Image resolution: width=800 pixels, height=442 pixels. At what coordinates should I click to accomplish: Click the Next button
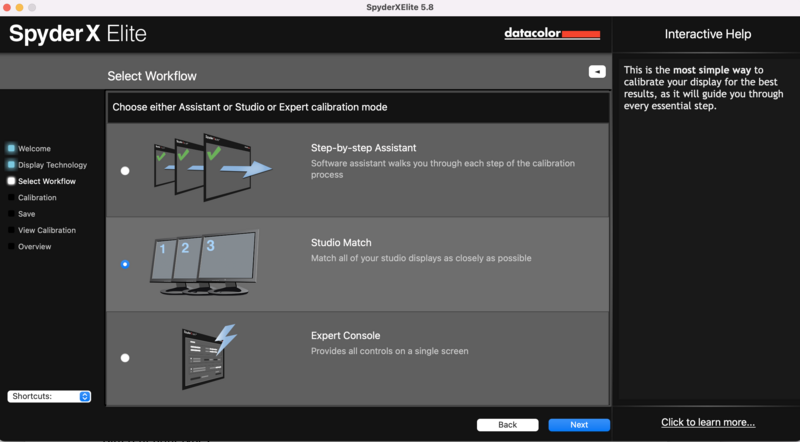pos(579,425)
